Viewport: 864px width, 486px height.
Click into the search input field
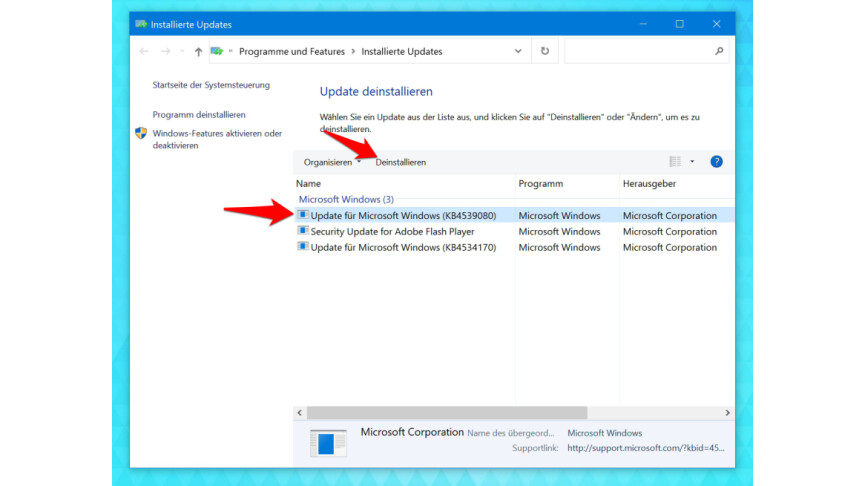[638, 51]
